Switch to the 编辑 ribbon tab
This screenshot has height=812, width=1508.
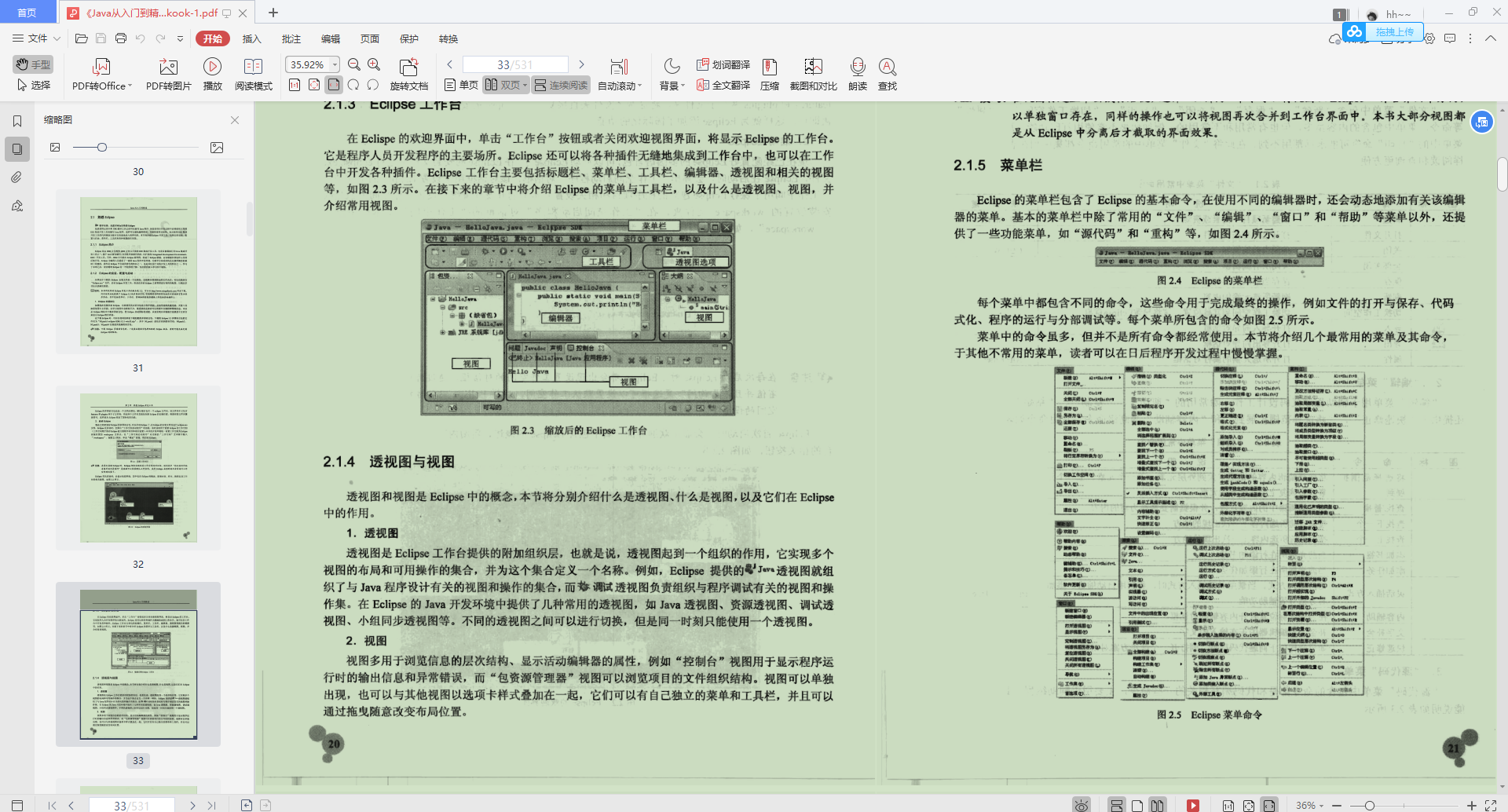click(330, 38)
